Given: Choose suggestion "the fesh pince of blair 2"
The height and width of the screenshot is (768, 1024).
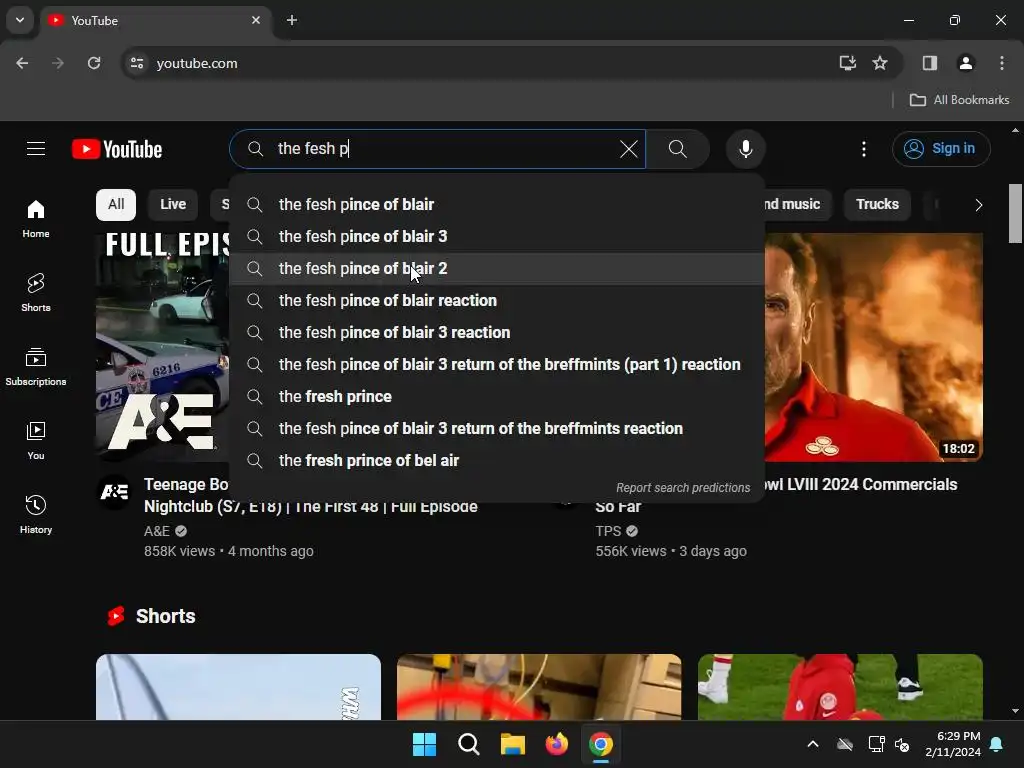Looking at the screenshot, I should pyautogui.click(x=496, y=268).
